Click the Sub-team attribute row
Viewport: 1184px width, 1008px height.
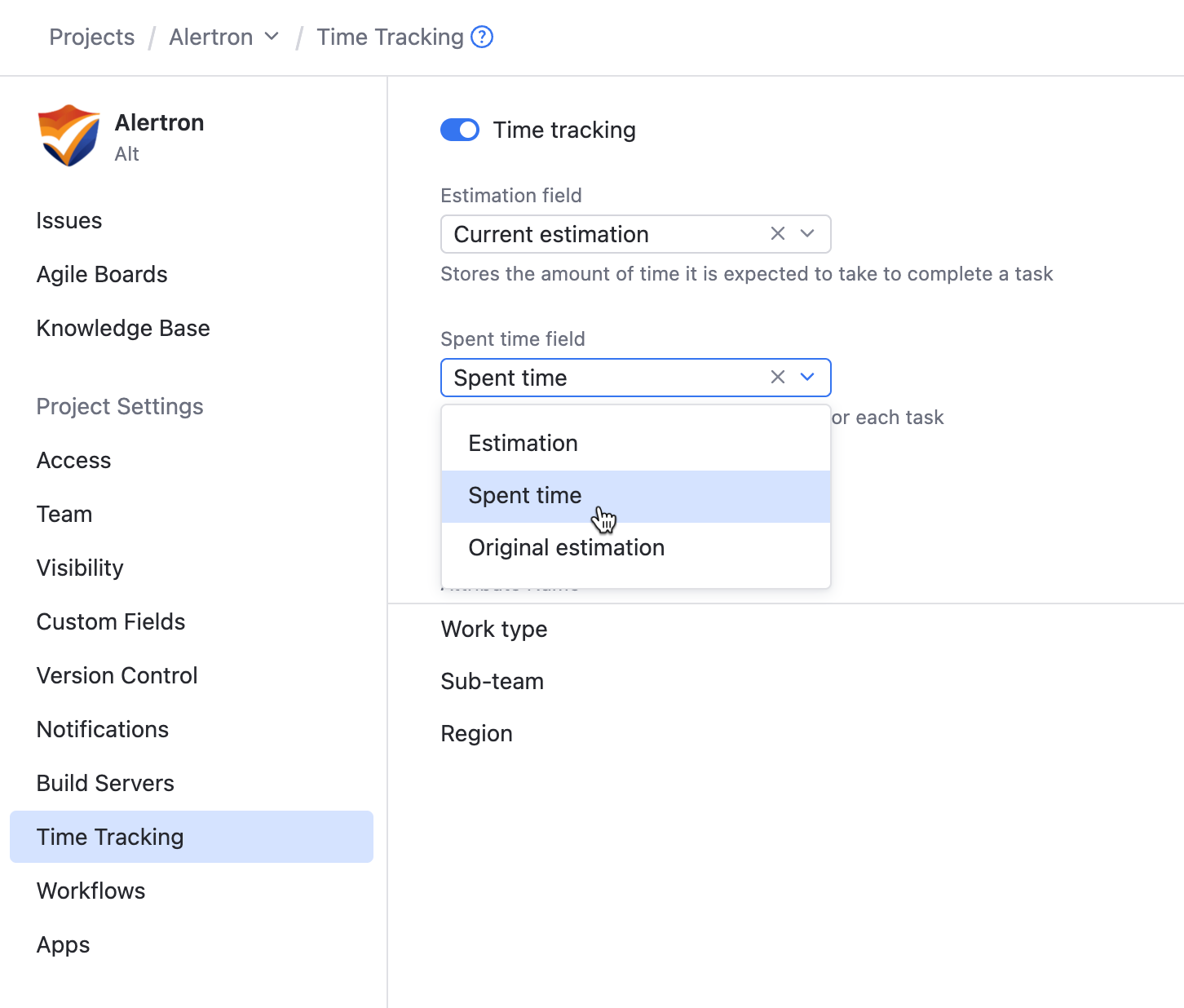492,682
